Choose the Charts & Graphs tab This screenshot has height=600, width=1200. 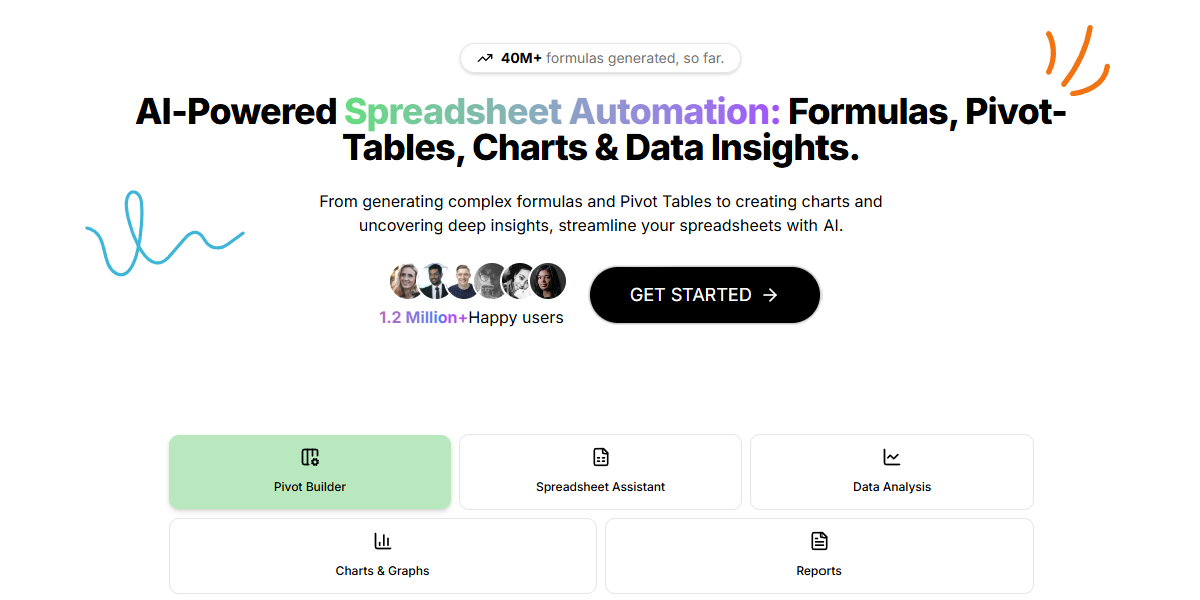pos(383,556)
